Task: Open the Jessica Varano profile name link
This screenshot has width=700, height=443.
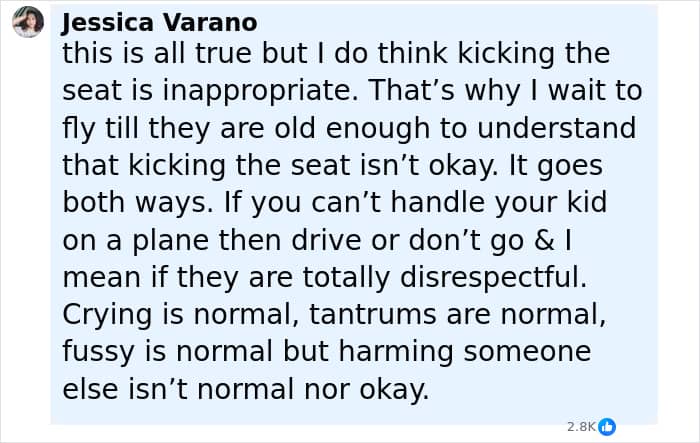Action: click(159, 22)
